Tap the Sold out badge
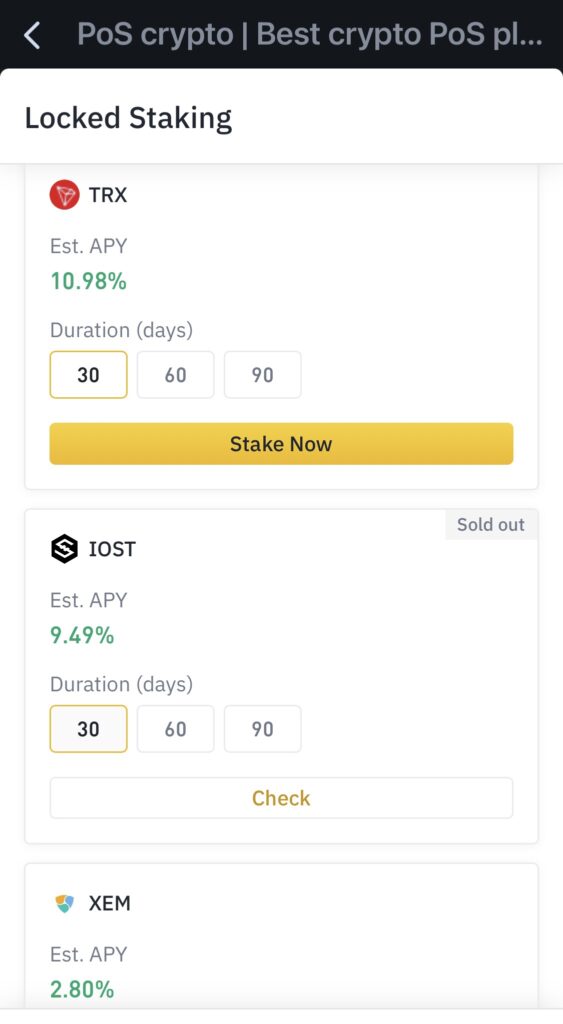The image size is (563, 1024). coord(491,524)
